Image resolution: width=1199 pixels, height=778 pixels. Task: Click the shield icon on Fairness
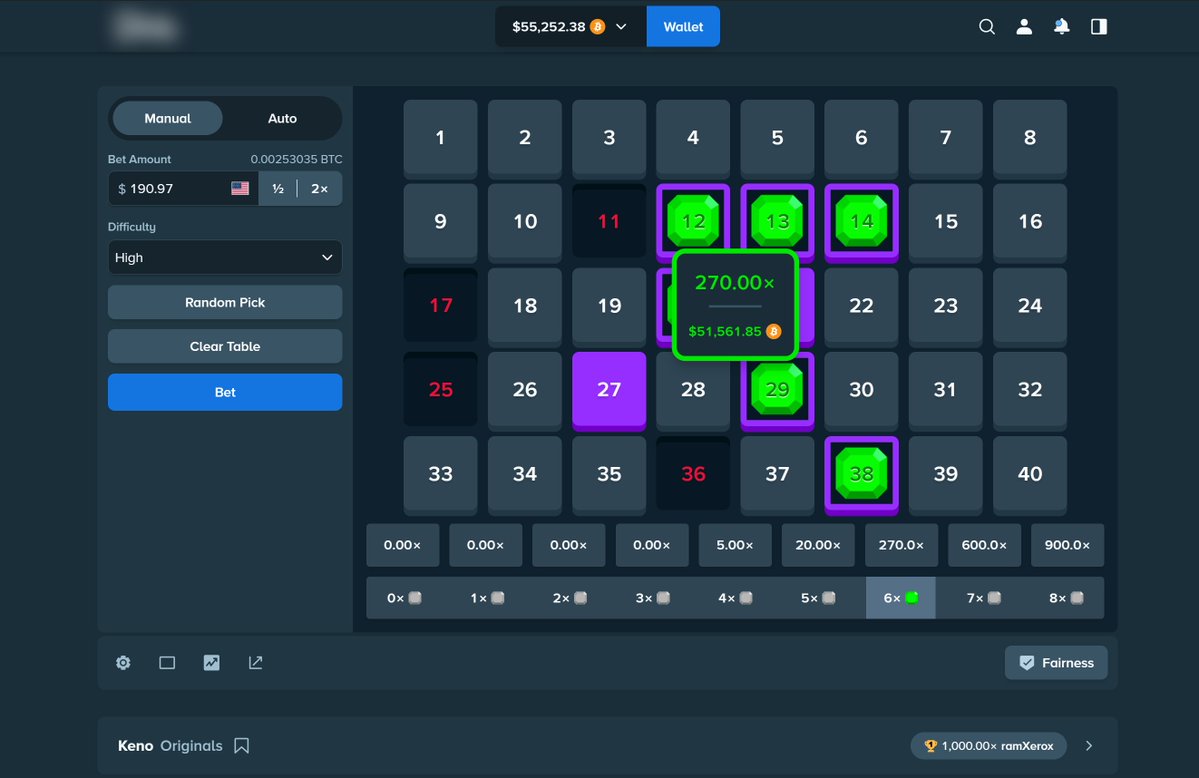coord(1027,662)
